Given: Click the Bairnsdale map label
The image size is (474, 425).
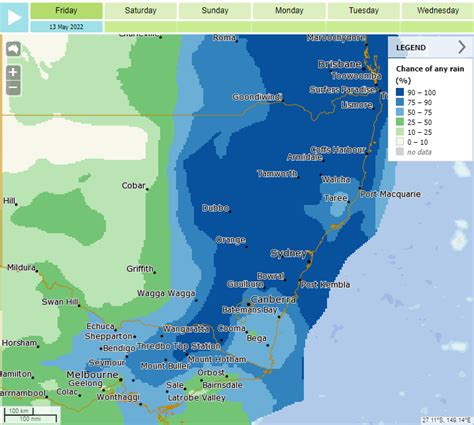Looking at the screenshot, I should coord(222,385).
